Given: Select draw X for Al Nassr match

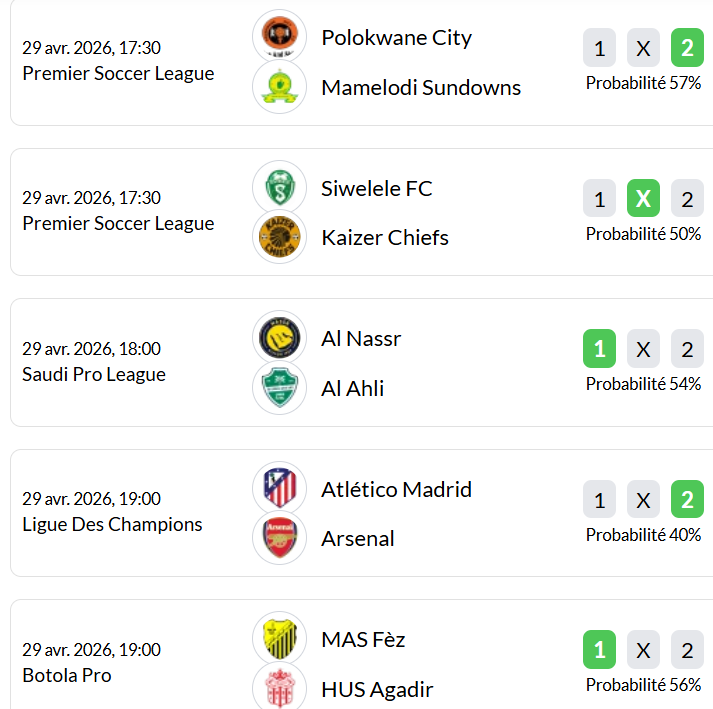Looking at the screenshot, I should click(x=643, y=349).
